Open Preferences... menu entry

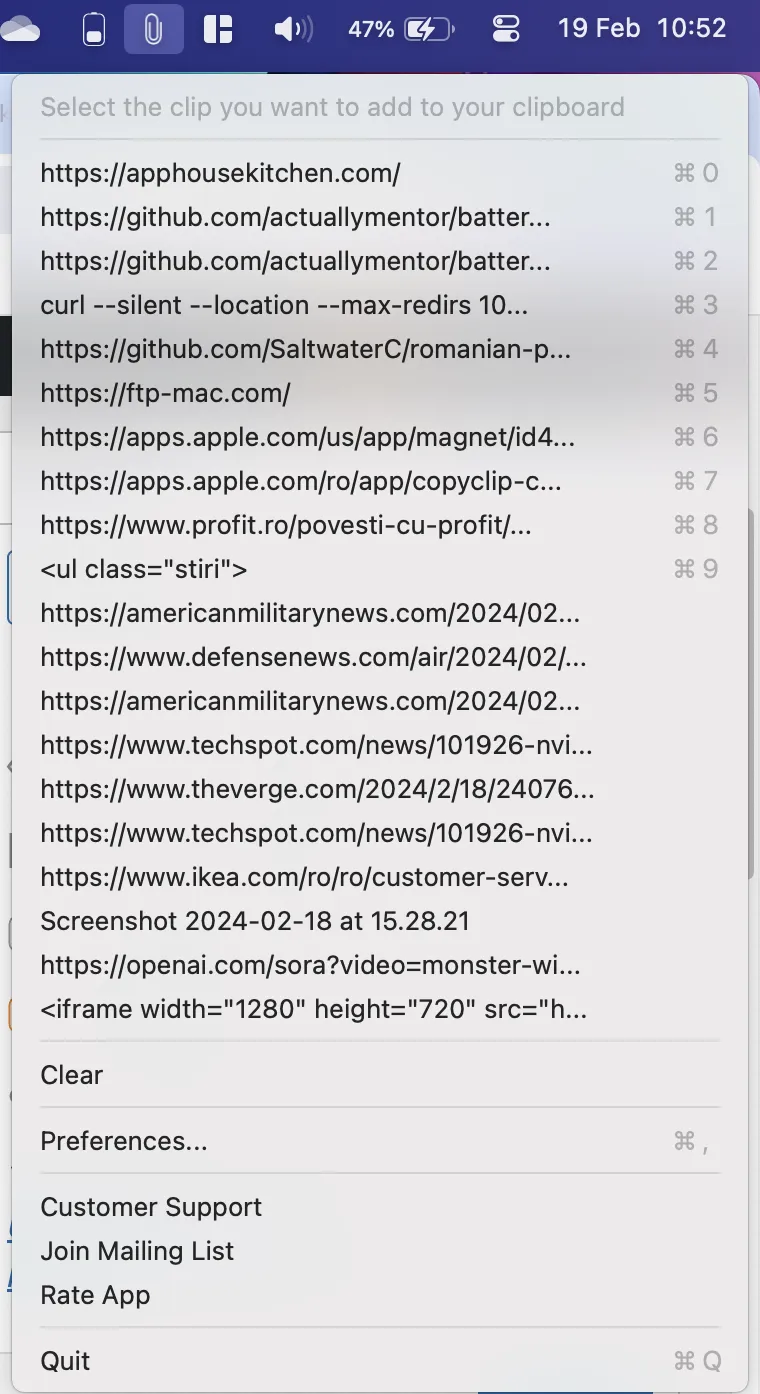click(x=380, y=1141)
